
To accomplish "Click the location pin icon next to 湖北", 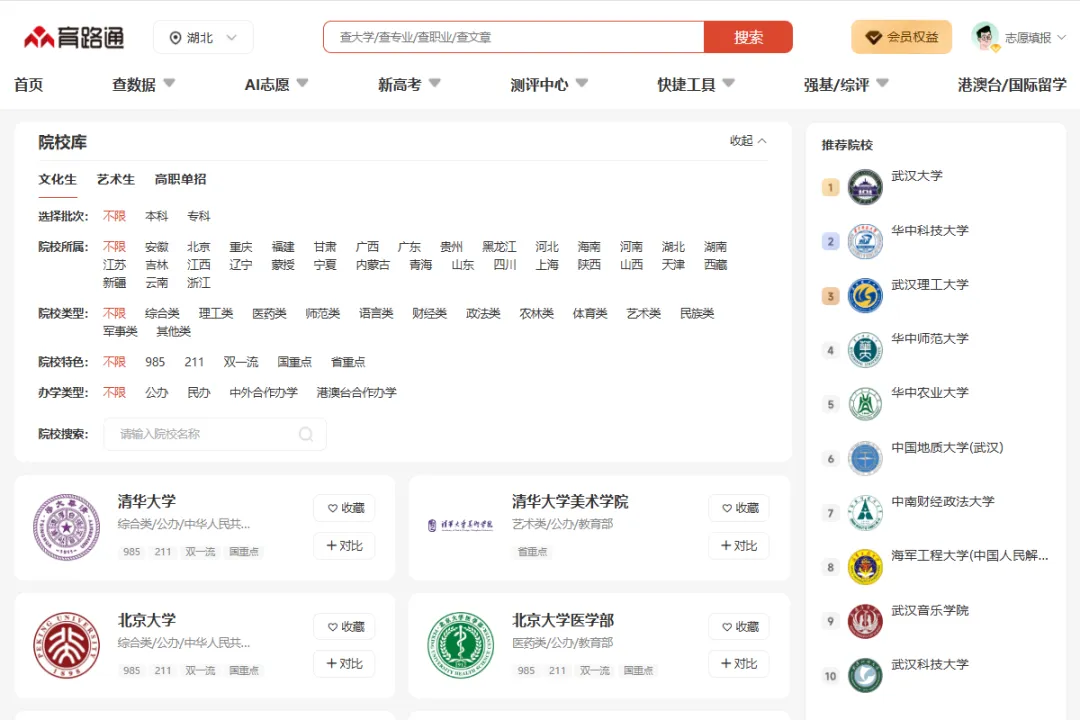I will [176, 38].
